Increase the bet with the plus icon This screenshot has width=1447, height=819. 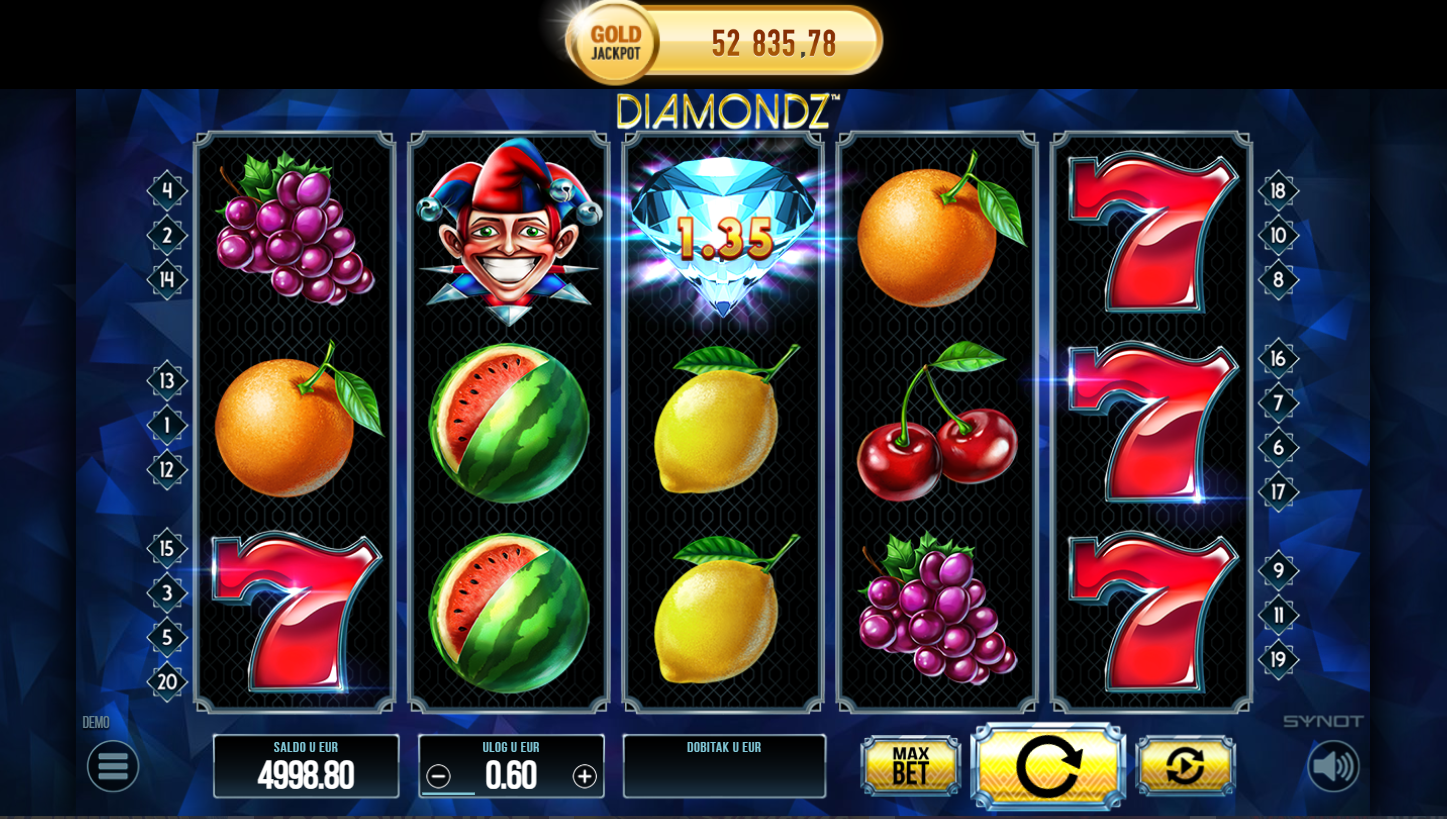click(x=584, y=776)
